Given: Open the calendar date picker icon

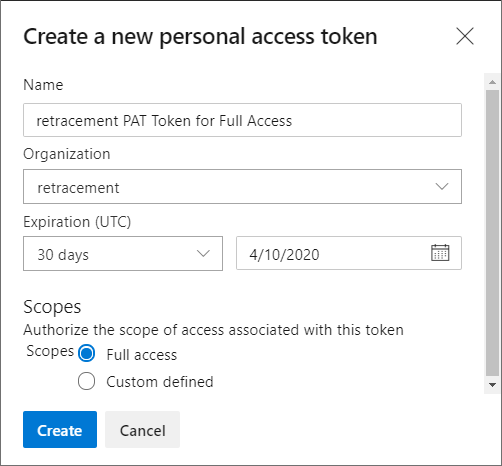Looking at the screenshot, I should [x=440, y=253].
